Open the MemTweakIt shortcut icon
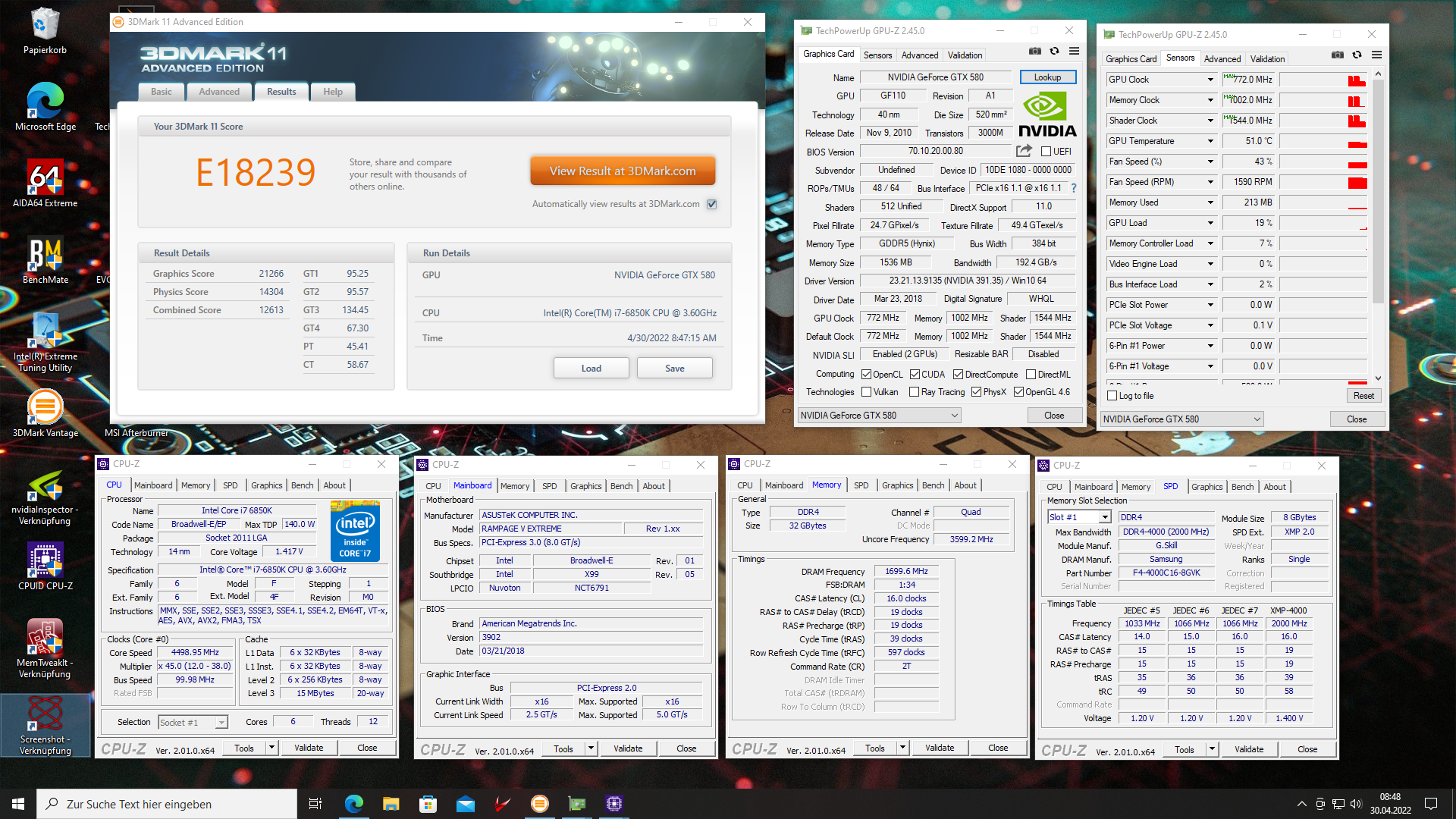The height and width of the screenshot is (819, 1456). (45, 648)
